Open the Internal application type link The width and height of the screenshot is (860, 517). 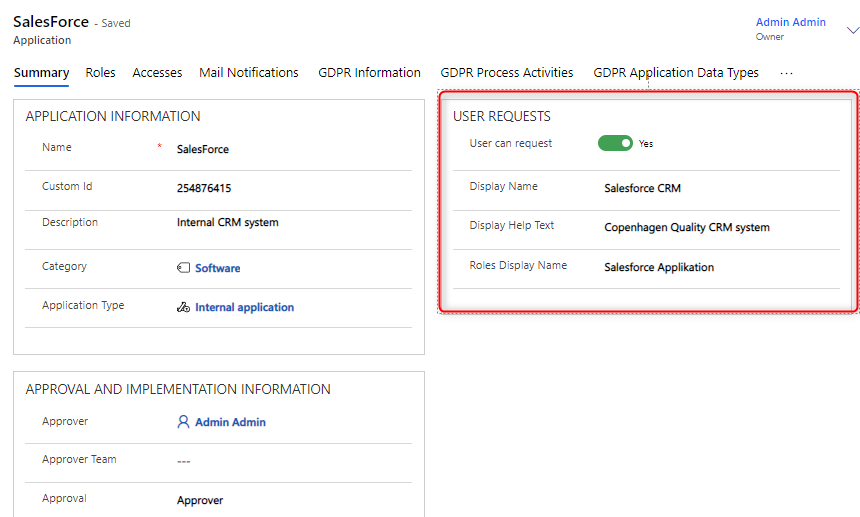click(244, 308)
